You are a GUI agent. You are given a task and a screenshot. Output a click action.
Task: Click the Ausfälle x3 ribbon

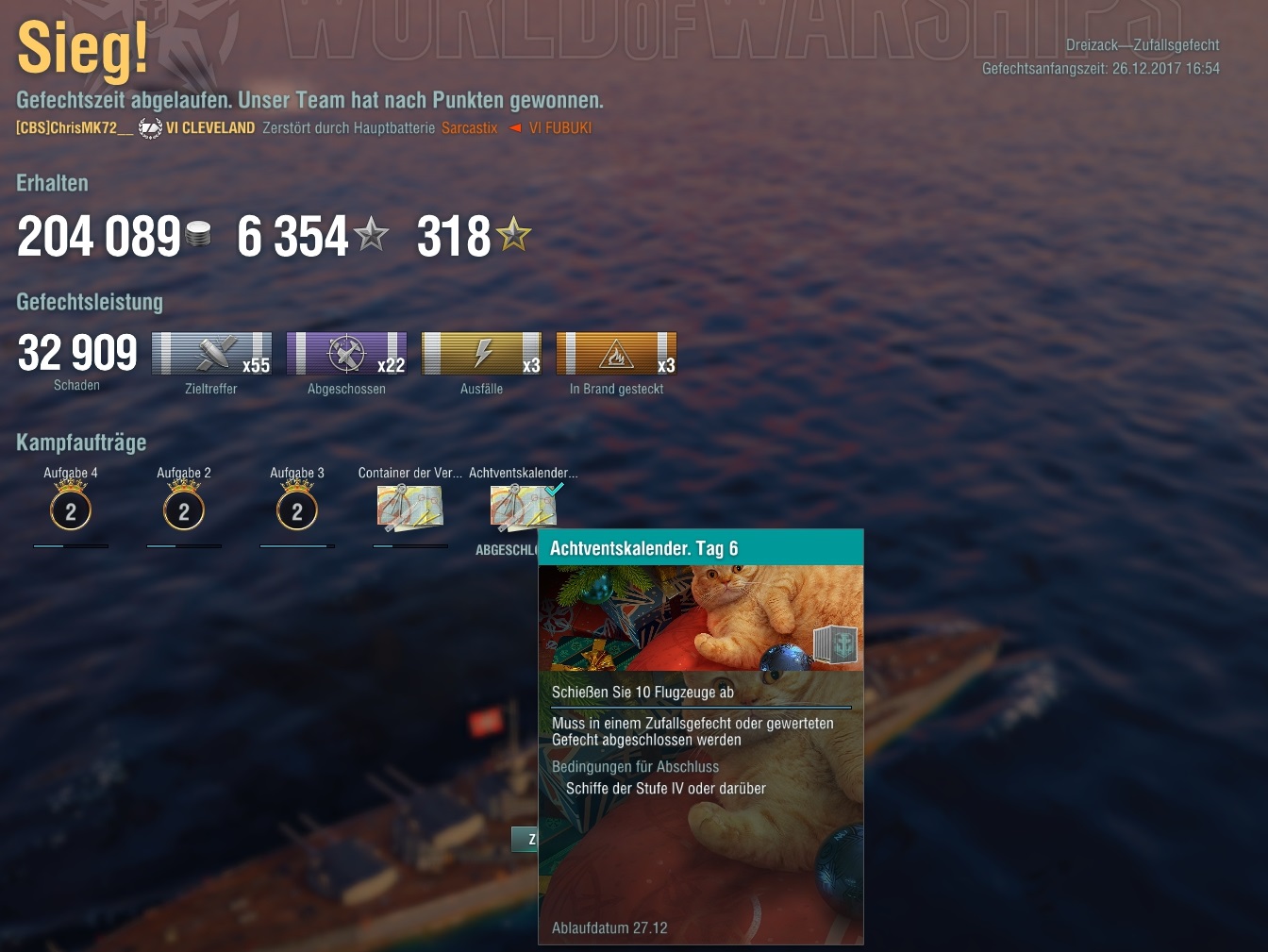pyautogui.click(x=481, y=353)
